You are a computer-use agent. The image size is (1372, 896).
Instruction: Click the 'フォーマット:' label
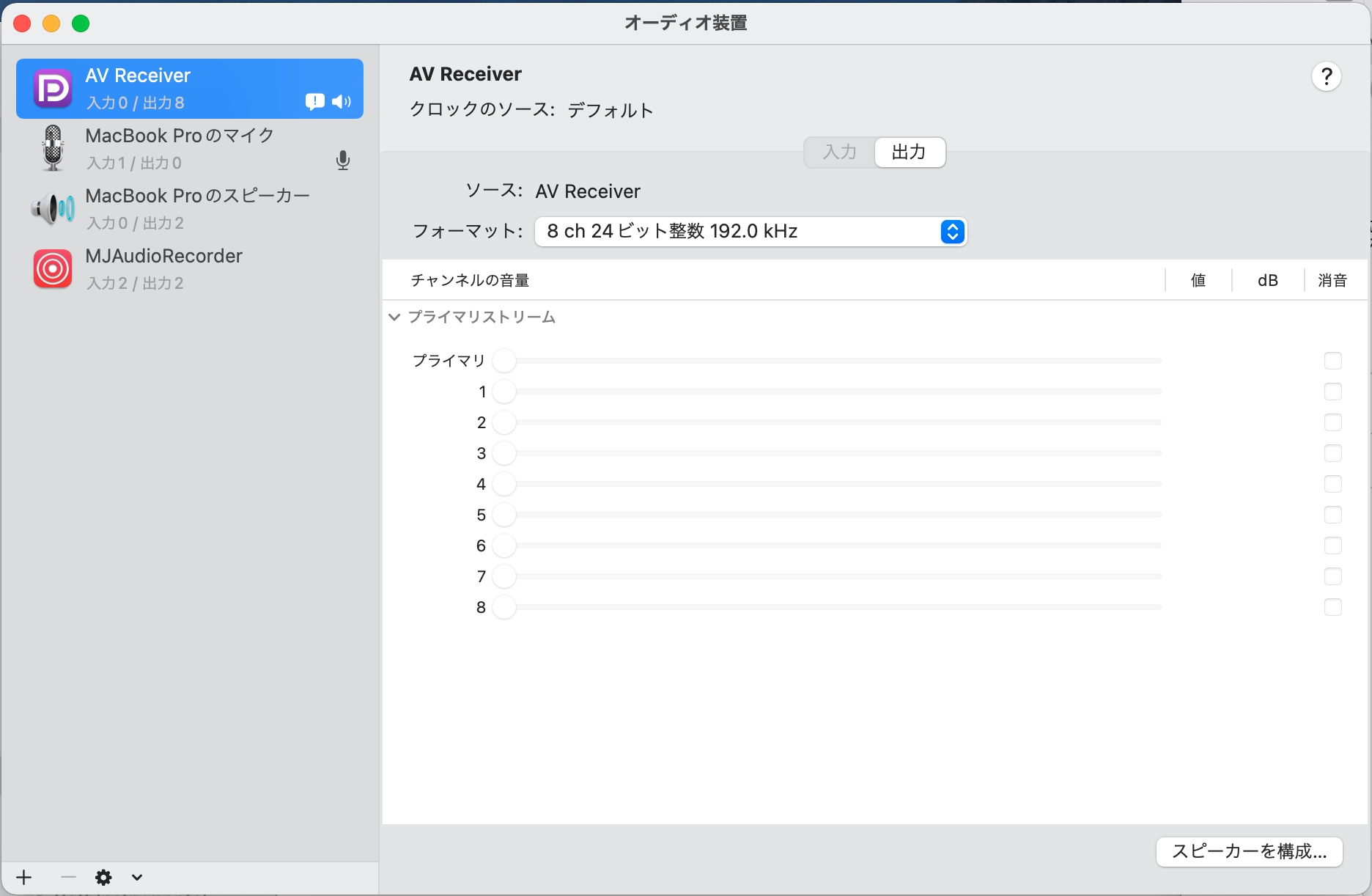point(468,231)
